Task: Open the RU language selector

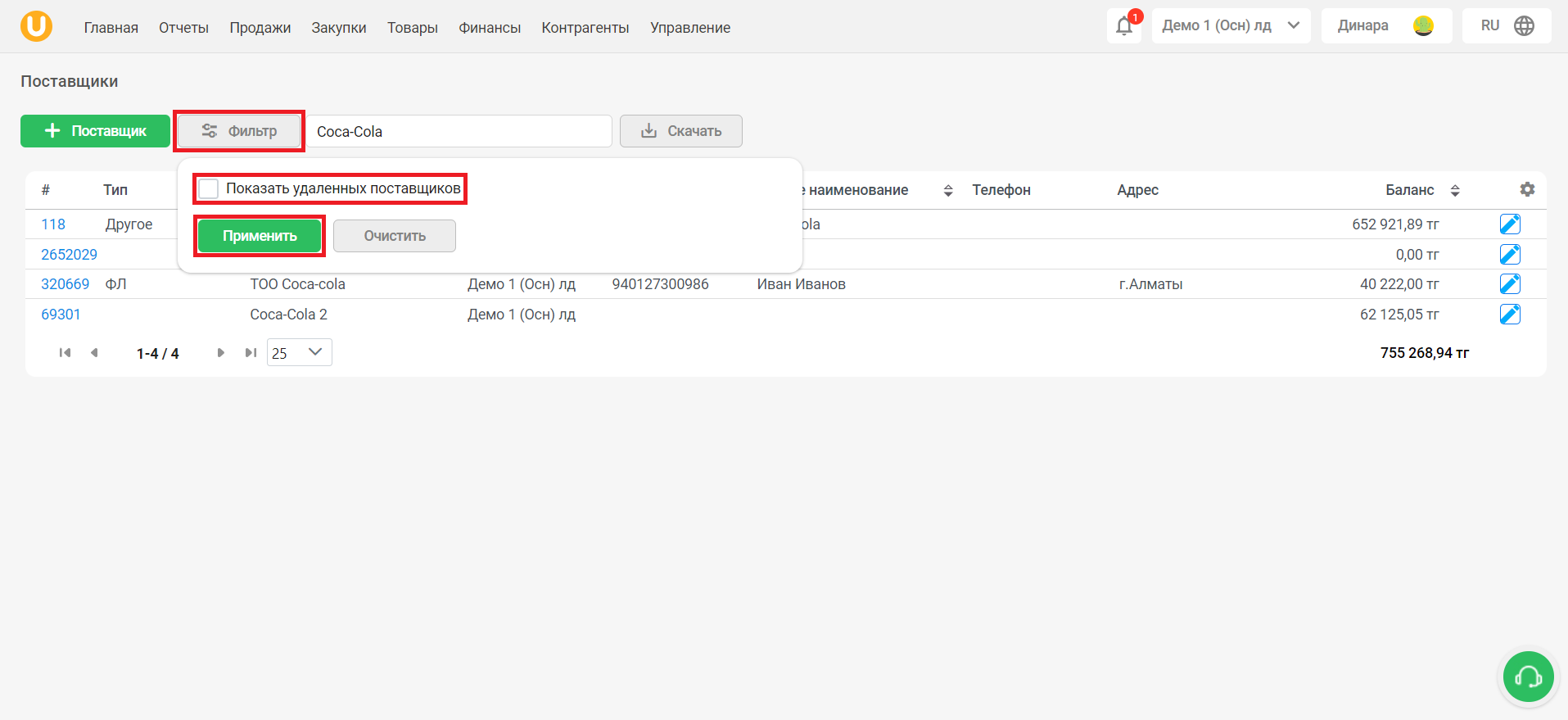Action: pyautogui.click(x=1507, y=26)
